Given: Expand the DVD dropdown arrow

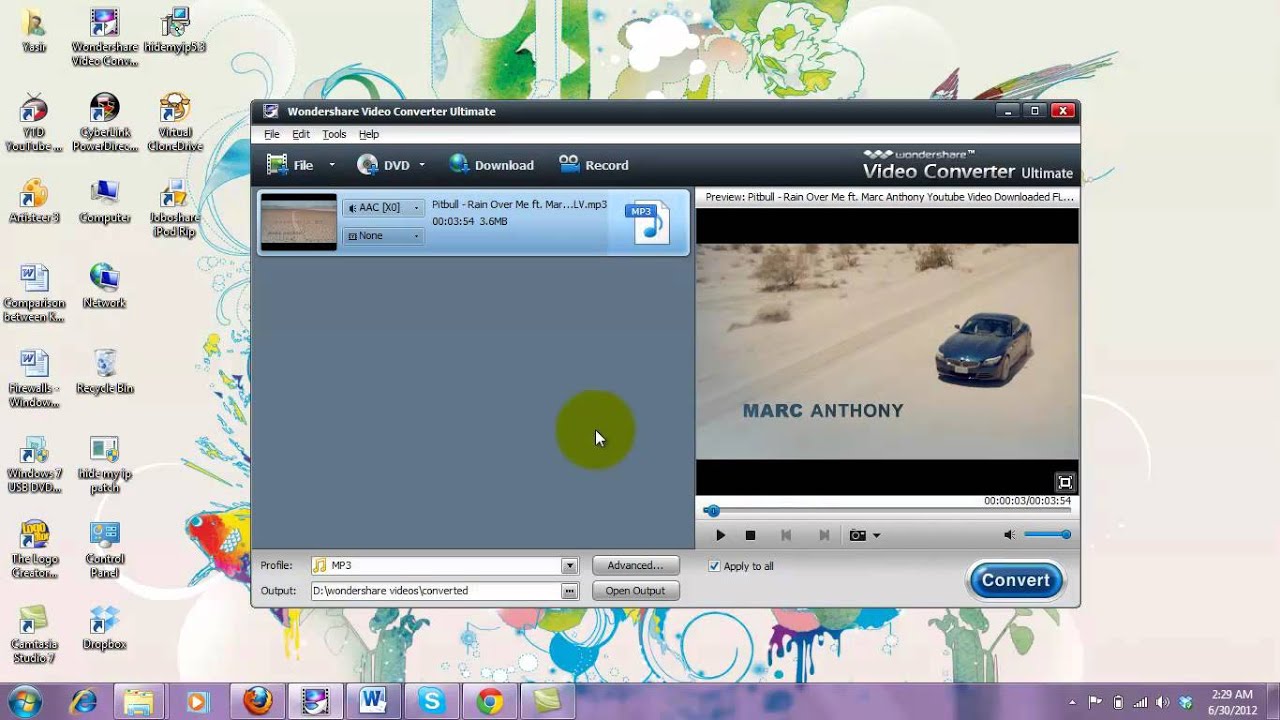Looking at the screenshot, I should tap(422, 165).
